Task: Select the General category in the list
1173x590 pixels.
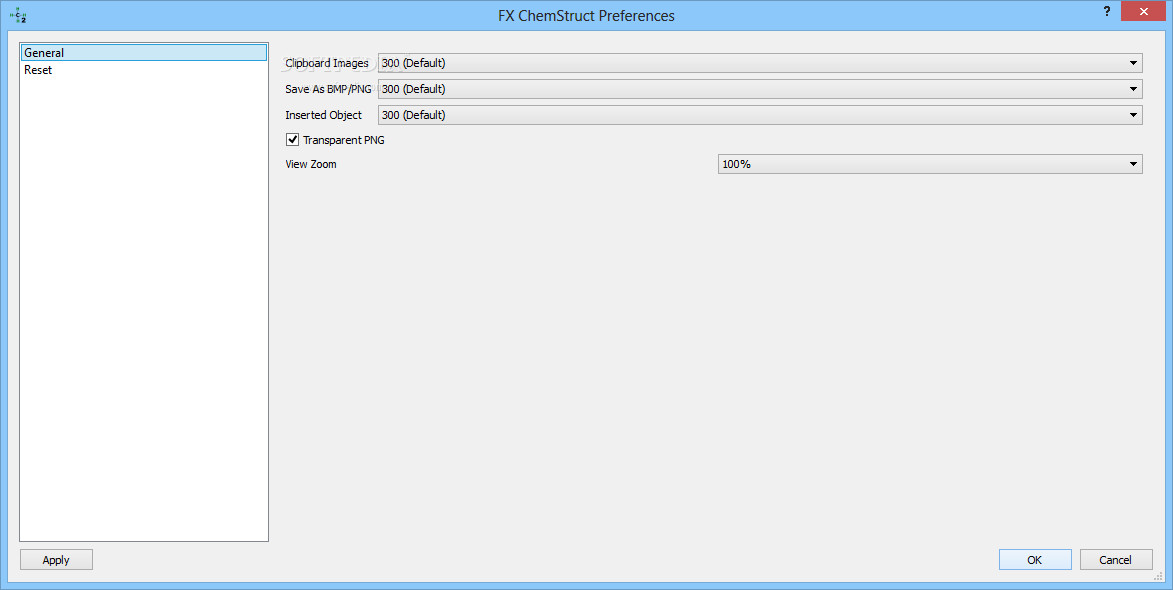Action: tap(144, 52)
